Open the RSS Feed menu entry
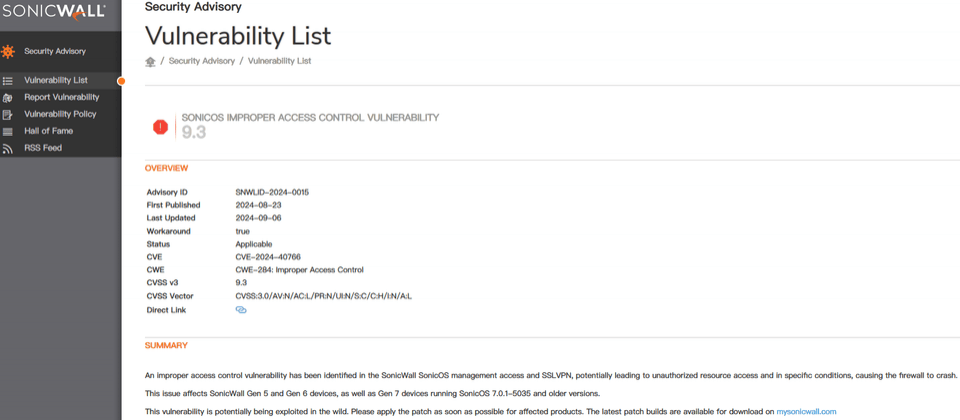The image size is (960, 420). [43, 148]
